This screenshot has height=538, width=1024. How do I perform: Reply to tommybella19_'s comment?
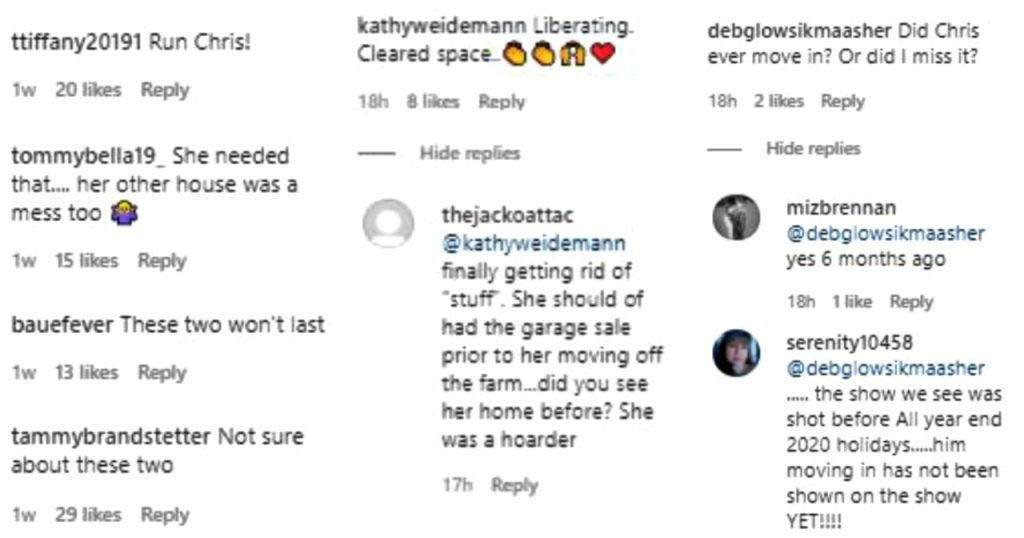pyautogui.click(x=162, y=261)
